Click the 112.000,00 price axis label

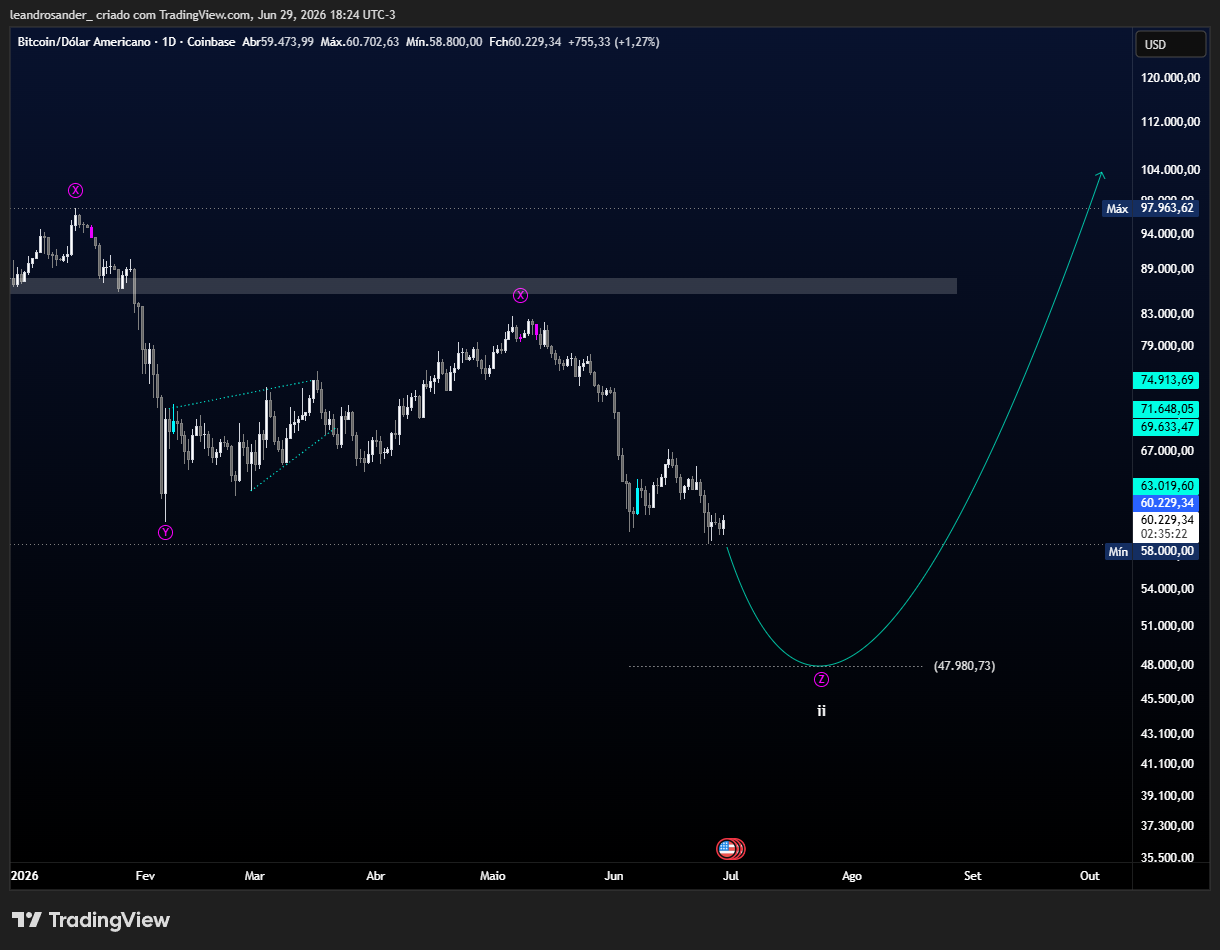click(1169, 122)
